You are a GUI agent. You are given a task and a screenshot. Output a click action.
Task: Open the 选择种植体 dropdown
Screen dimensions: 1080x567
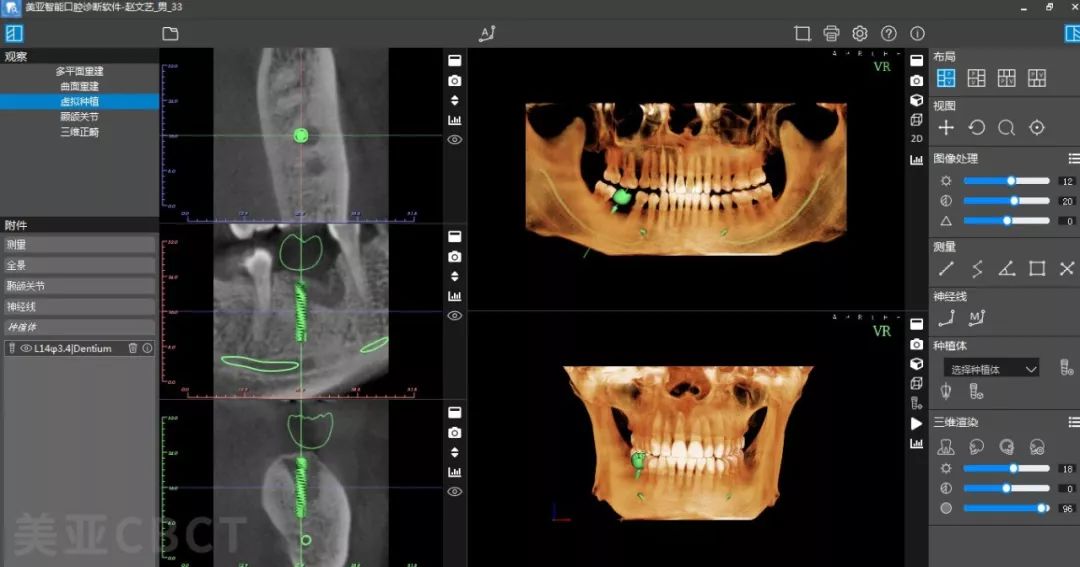990,369
